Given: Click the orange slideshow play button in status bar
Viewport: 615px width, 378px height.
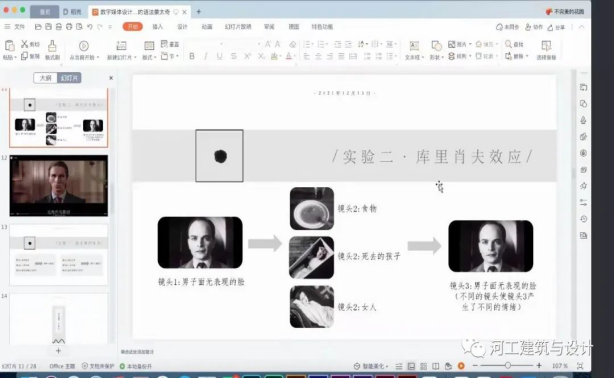Looking at the screenshot, I should 461,366.
